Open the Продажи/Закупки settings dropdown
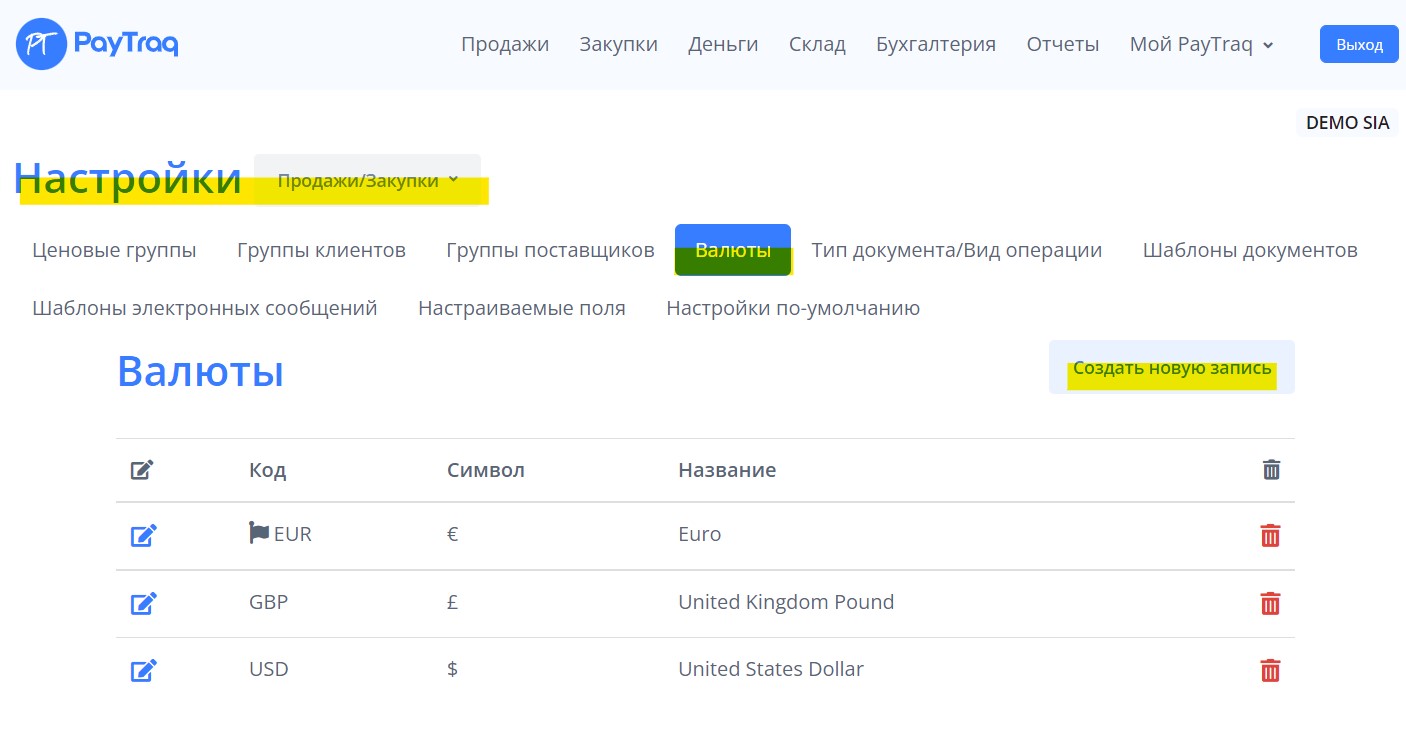Image resolution: width=1406 pixels, height=748 pixels. pyautogui.click(x=367, y=180)
